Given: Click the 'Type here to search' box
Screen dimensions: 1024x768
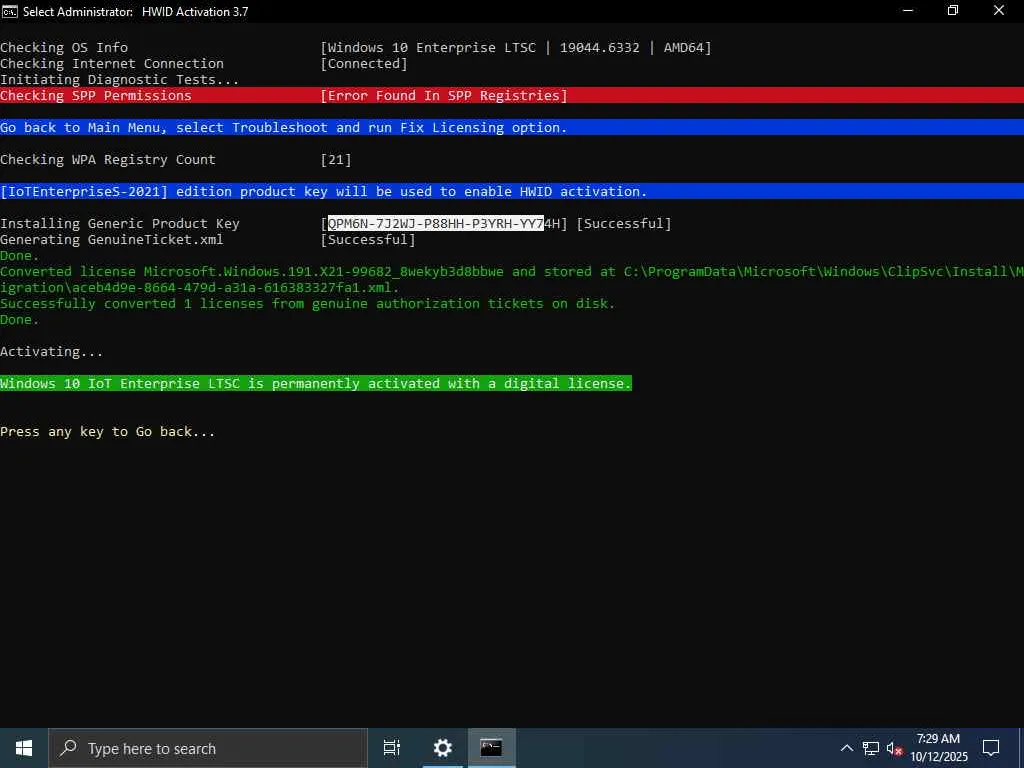Looking at the screenshot, I should [208, 748].
